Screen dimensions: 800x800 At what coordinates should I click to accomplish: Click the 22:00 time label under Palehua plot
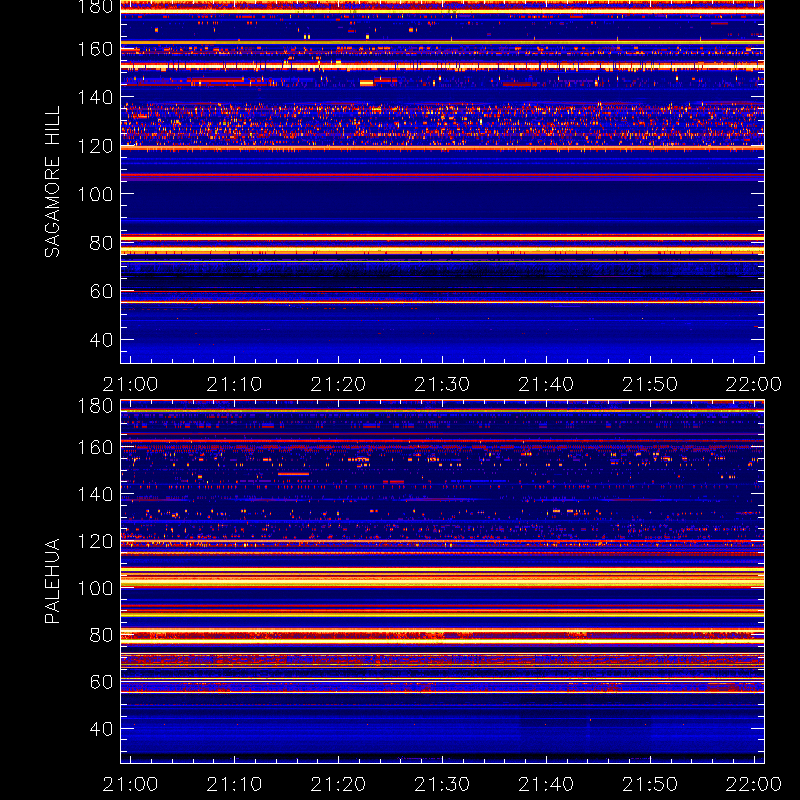(754, 784)
